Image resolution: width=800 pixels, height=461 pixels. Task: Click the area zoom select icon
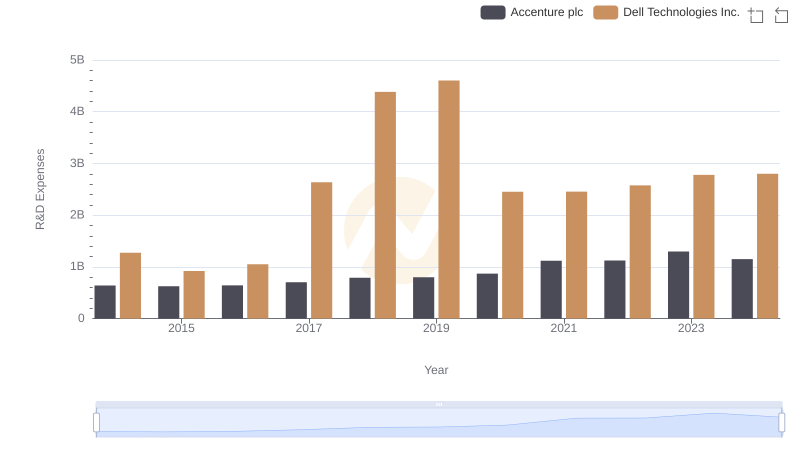point(756,14)
